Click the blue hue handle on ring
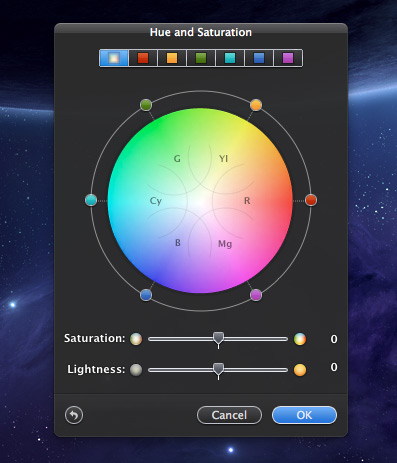 (146, 295)
